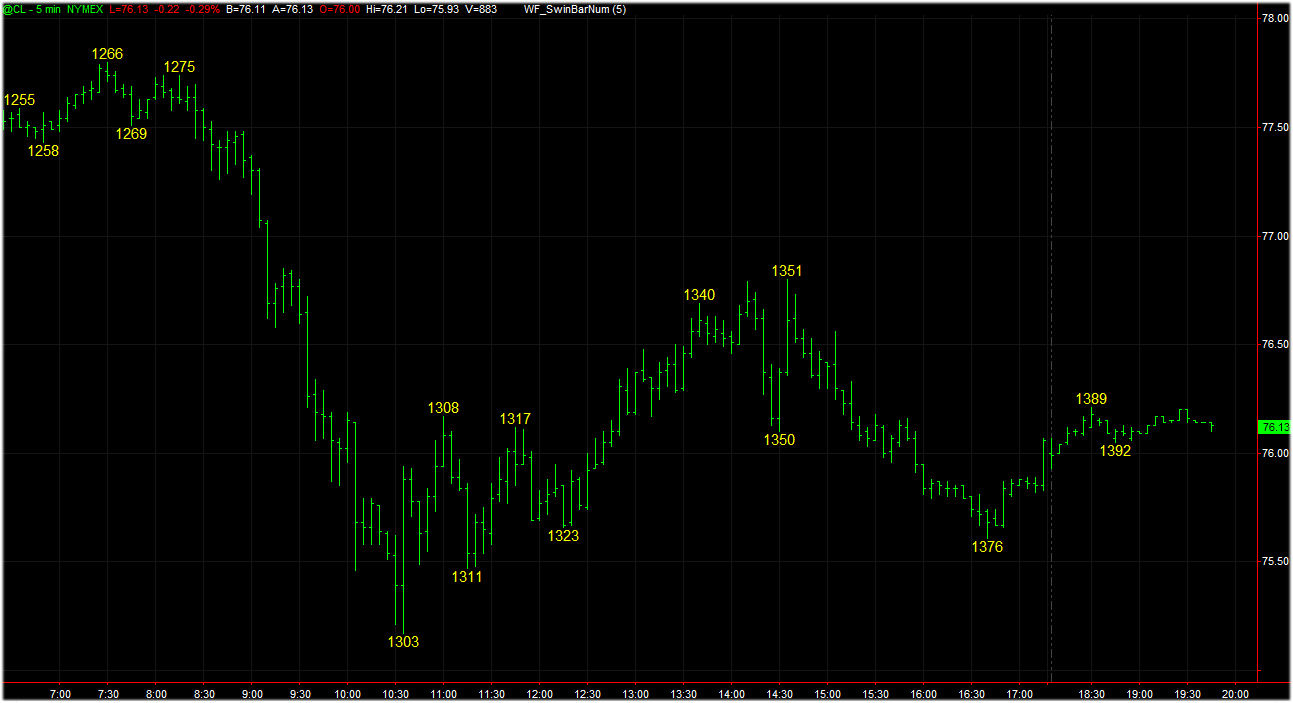Click the 77.50 price axis label
1293x703 pixels.
1273,128
